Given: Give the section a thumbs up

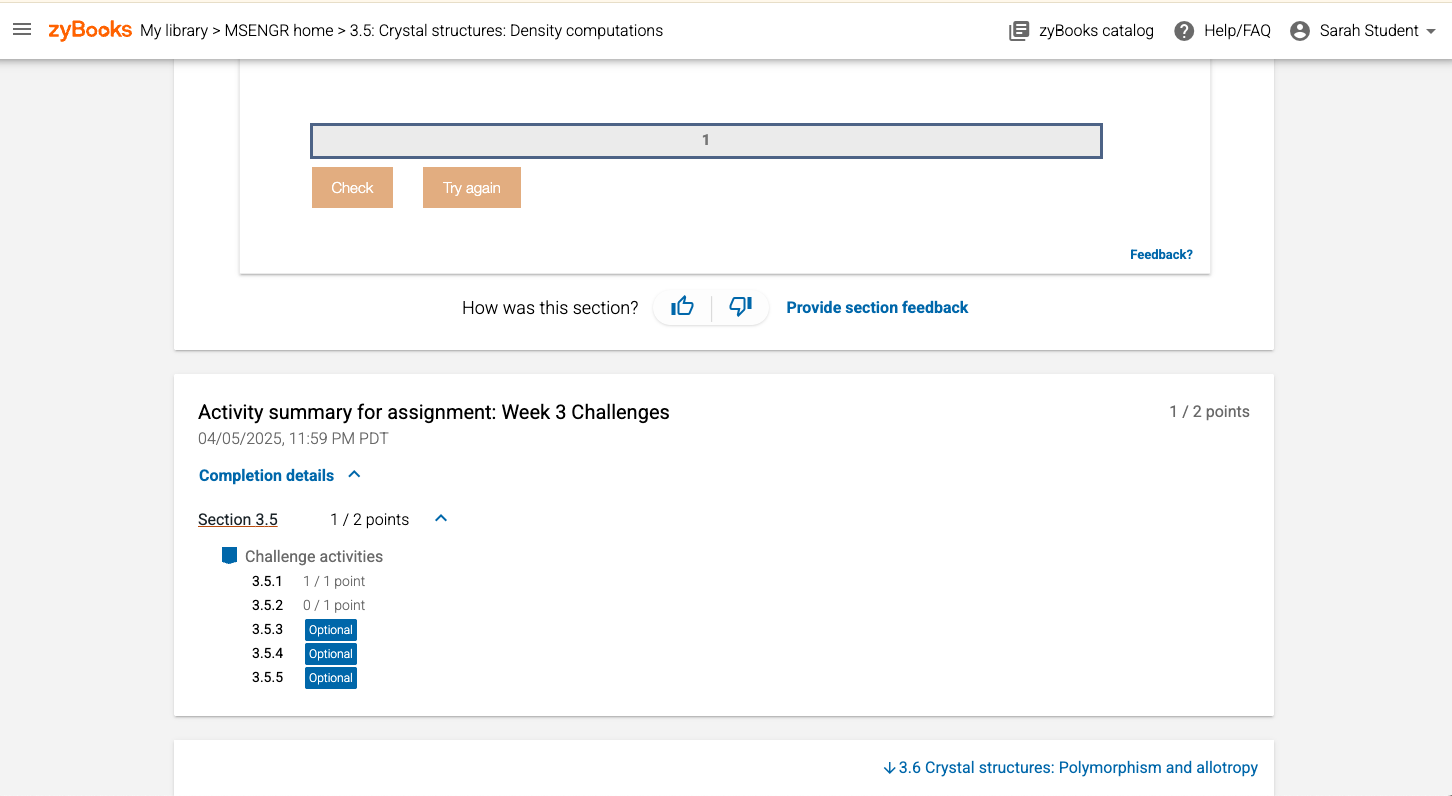Looking at the screenshot, I should point(682,307).
